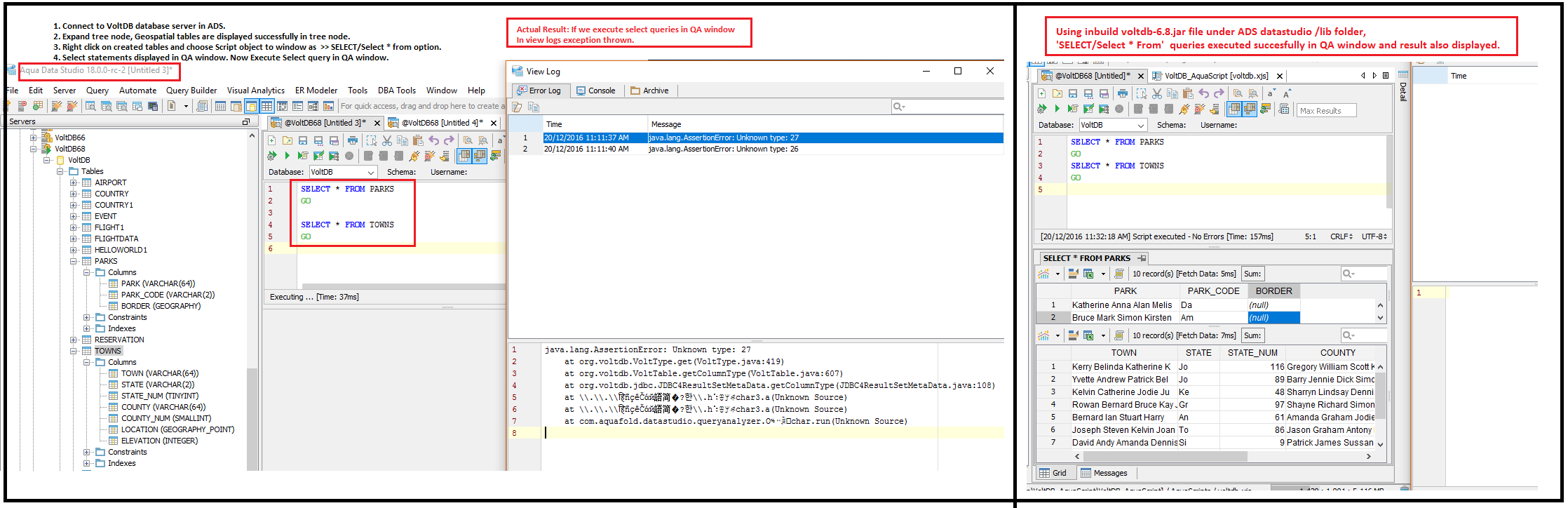
Task: Click Copy icon in right-side Untitled editor toolbar
Action: click(1172, 93)
